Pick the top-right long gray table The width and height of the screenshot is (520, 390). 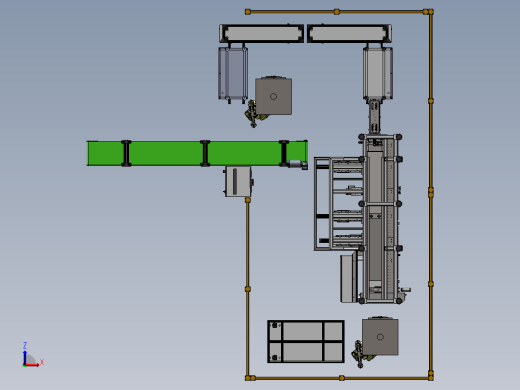click(349, 33)
